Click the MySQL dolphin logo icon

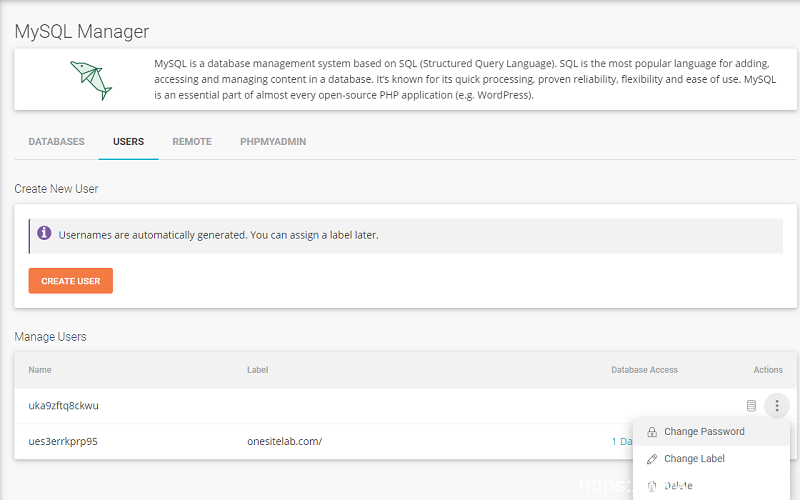pyautogui.click(x=90, y=79)
